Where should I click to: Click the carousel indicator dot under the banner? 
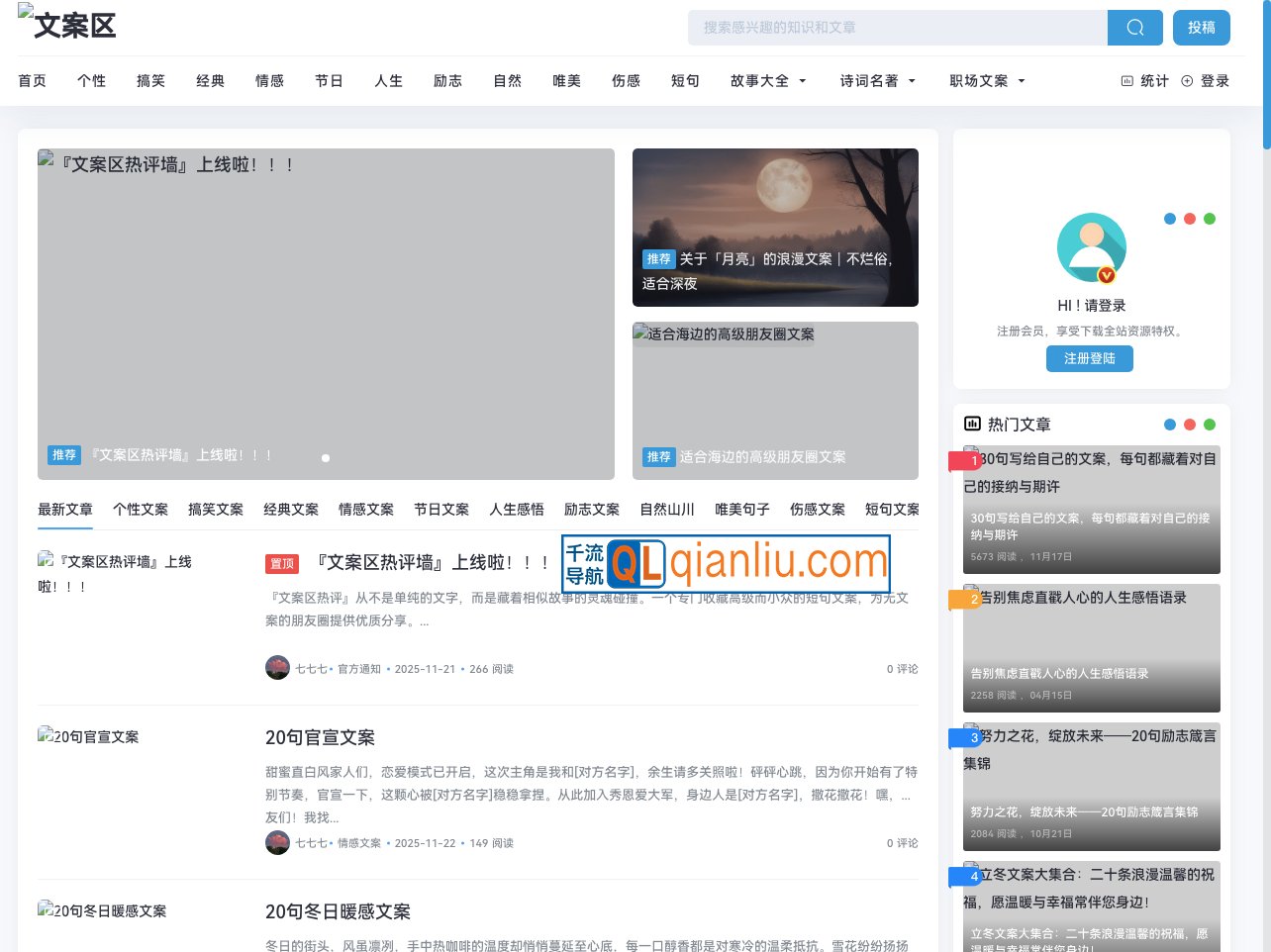pyautogui.click(x=326, y=458)
